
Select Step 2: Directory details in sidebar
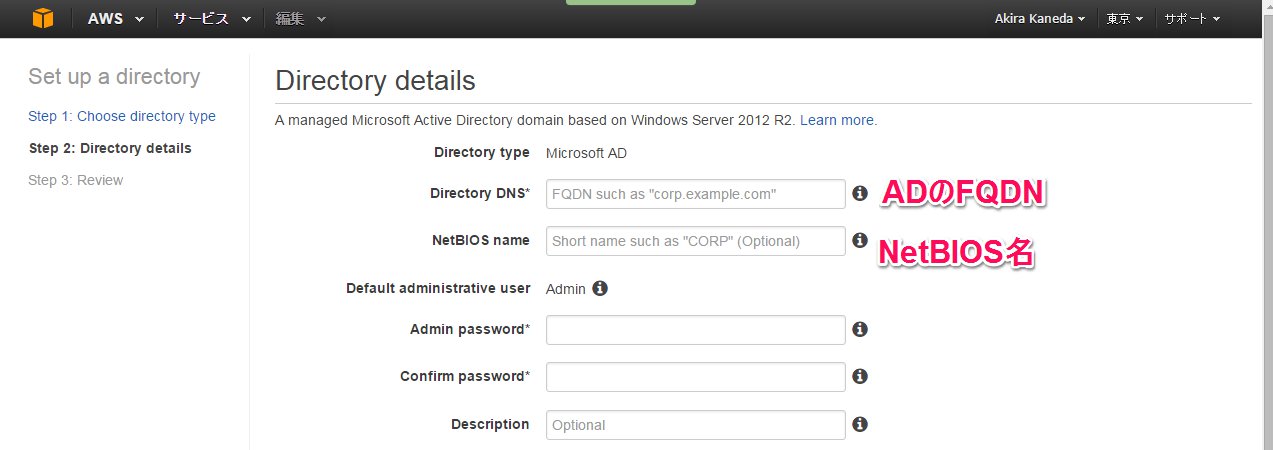(110, 148)
